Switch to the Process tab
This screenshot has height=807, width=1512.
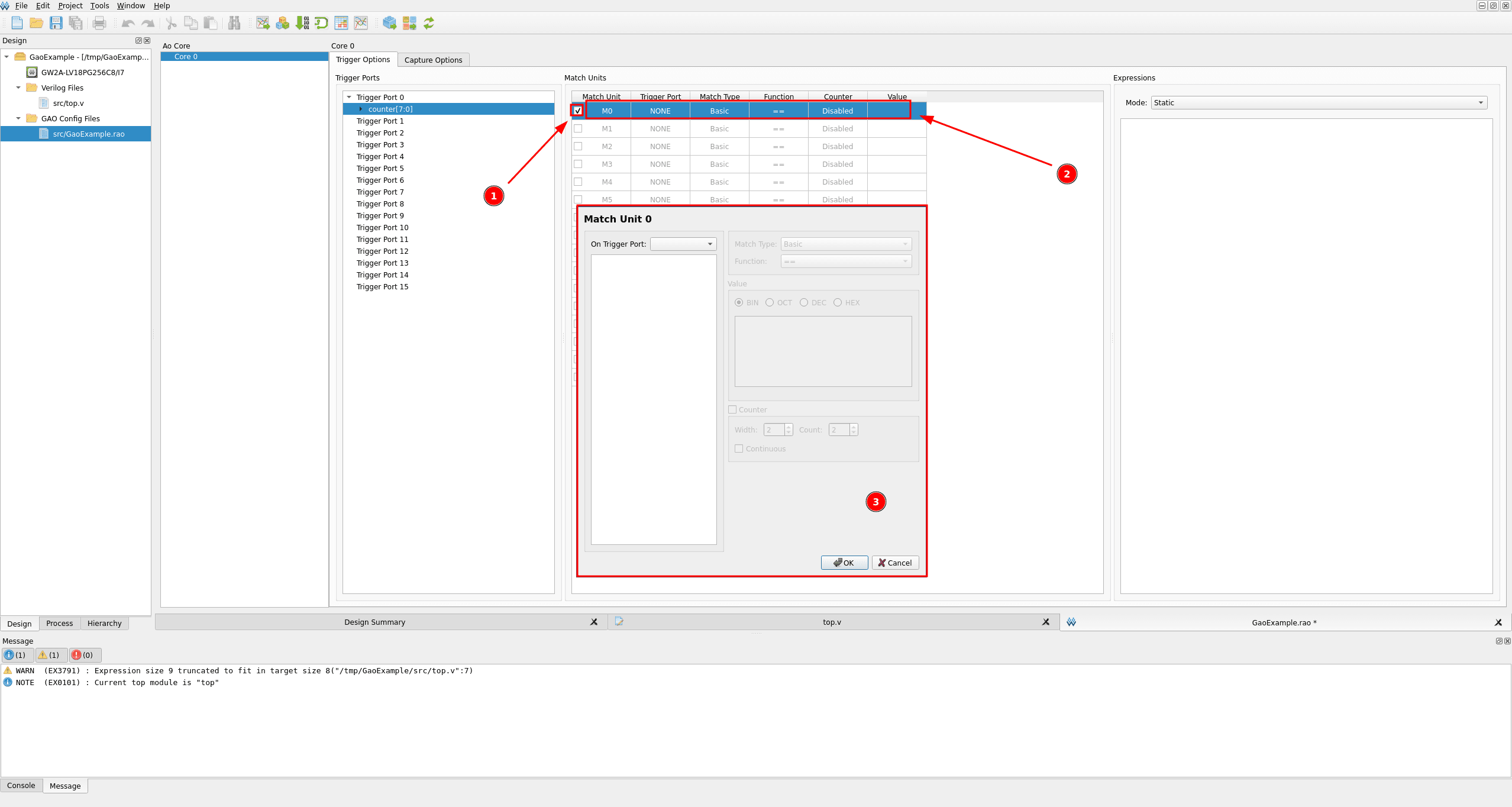click(x=59, y=623)
